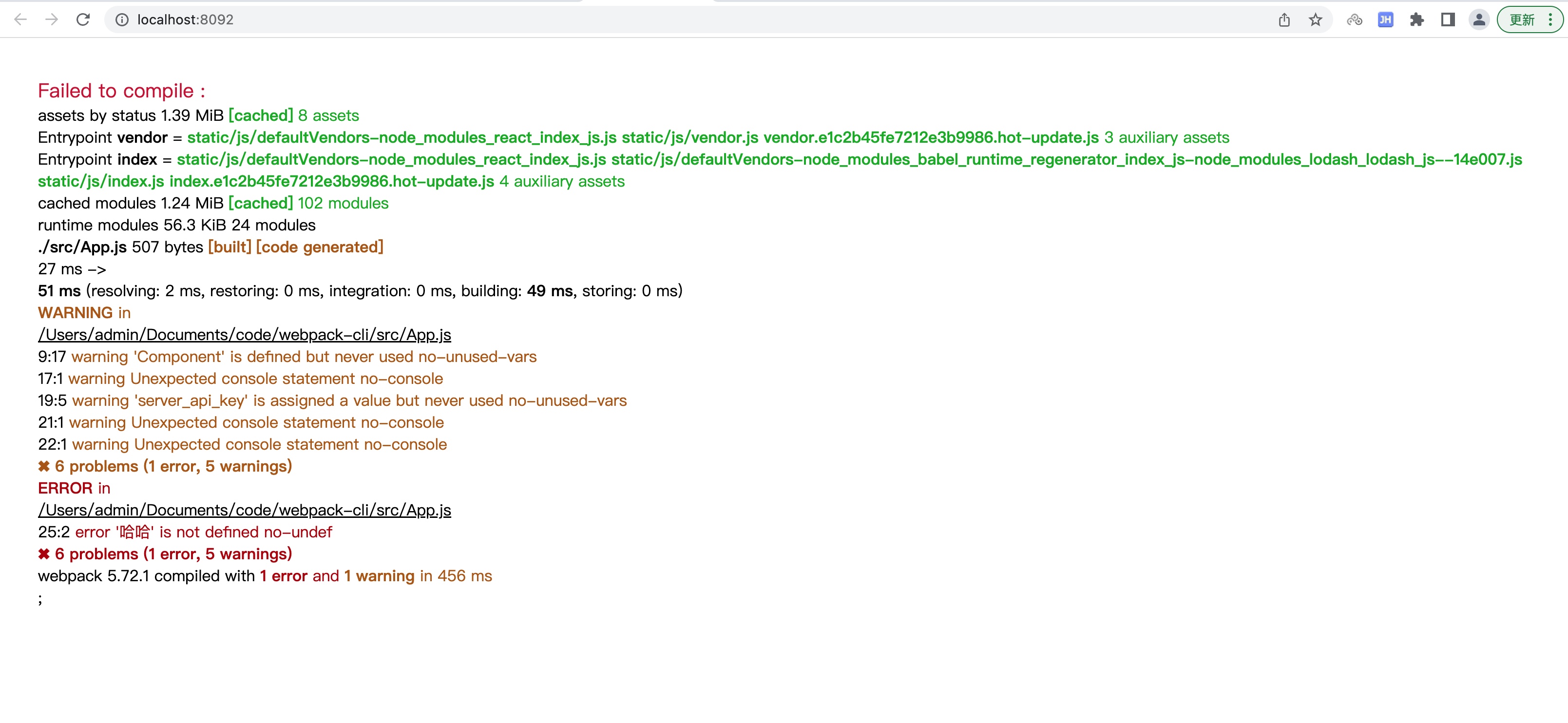Click the red ✖ problems summary line
The width and height of the screenshot is (1568, 723).
click(165, 554)
